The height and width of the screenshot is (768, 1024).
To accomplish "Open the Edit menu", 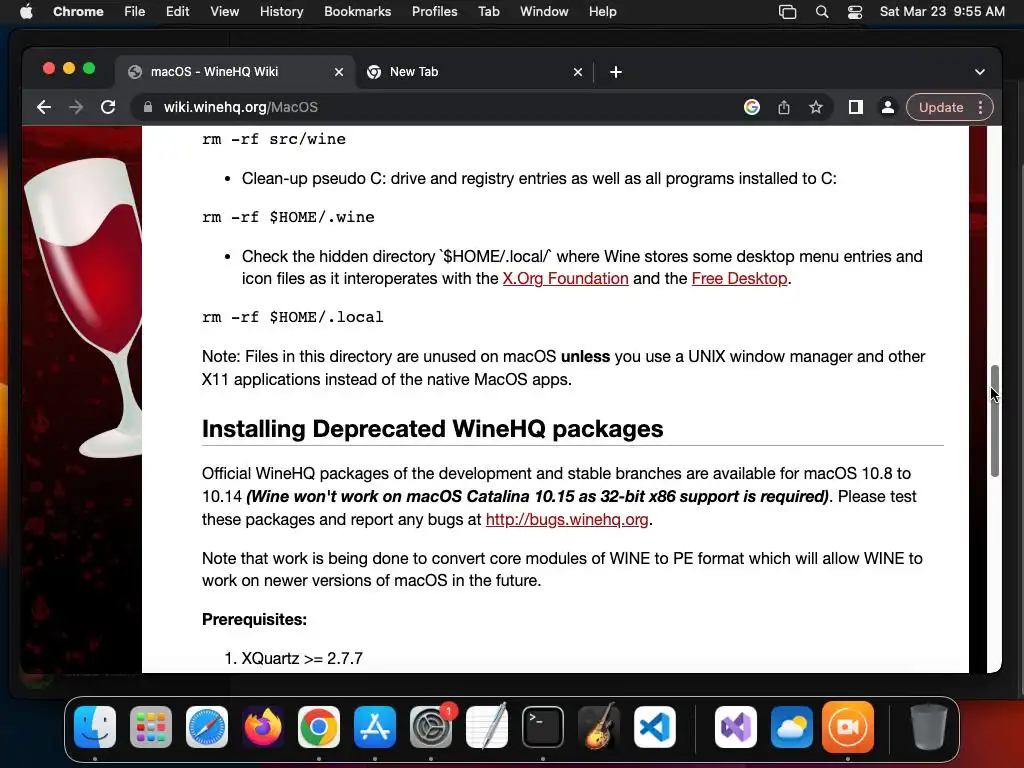I will pyautogui.click(x=177, y=12).
